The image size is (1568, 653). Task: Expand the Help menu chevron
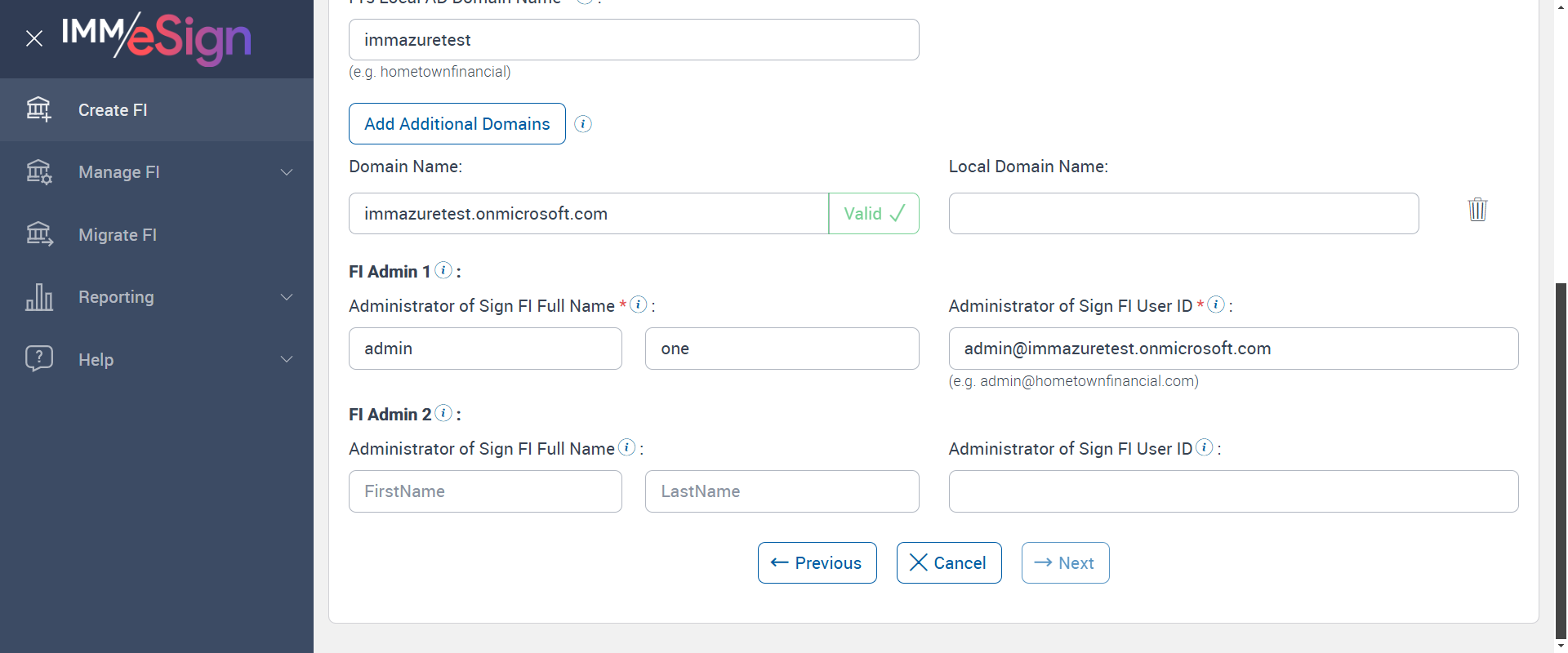287,359
